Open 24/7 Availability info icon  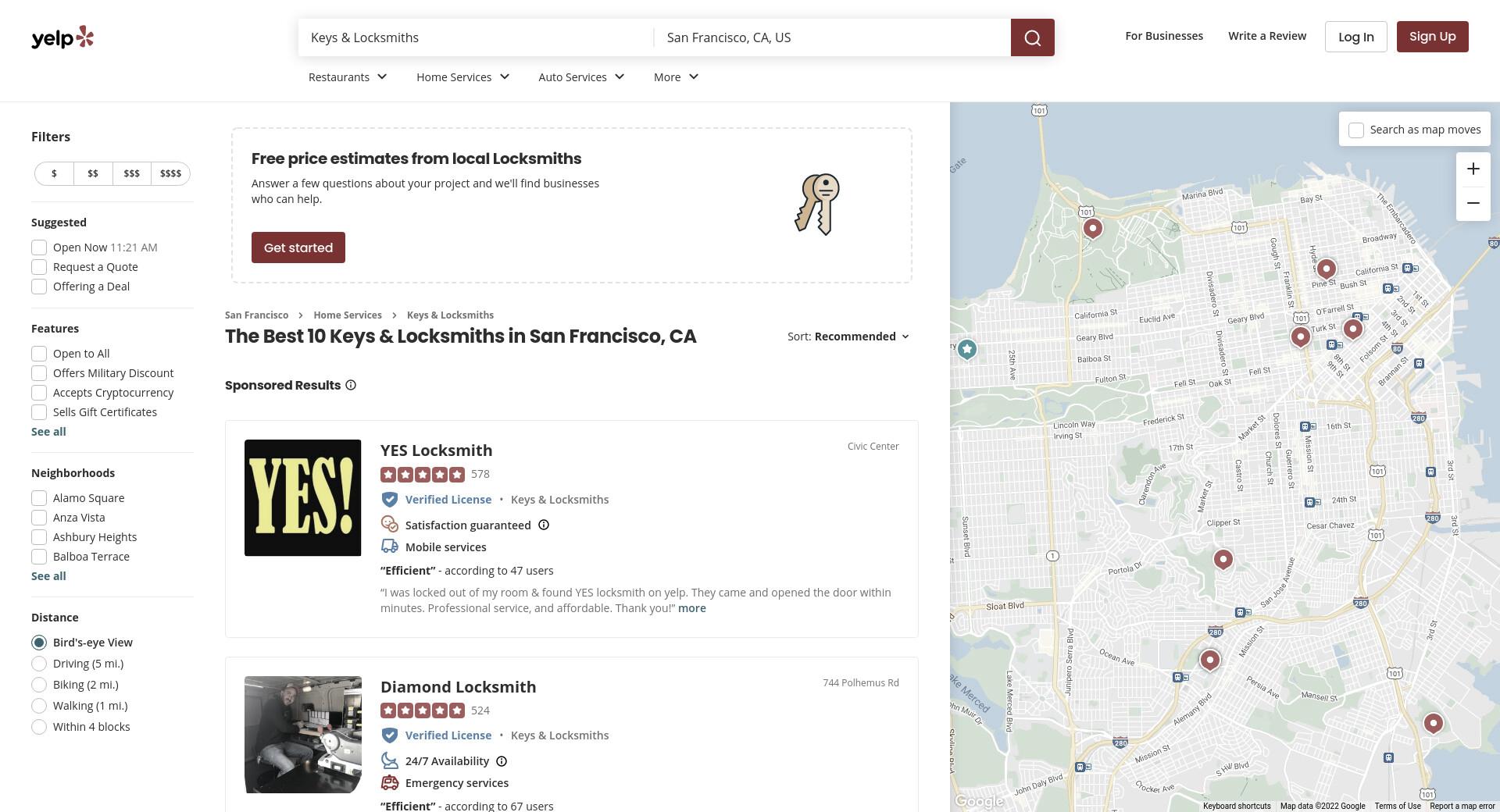point(502,761)
